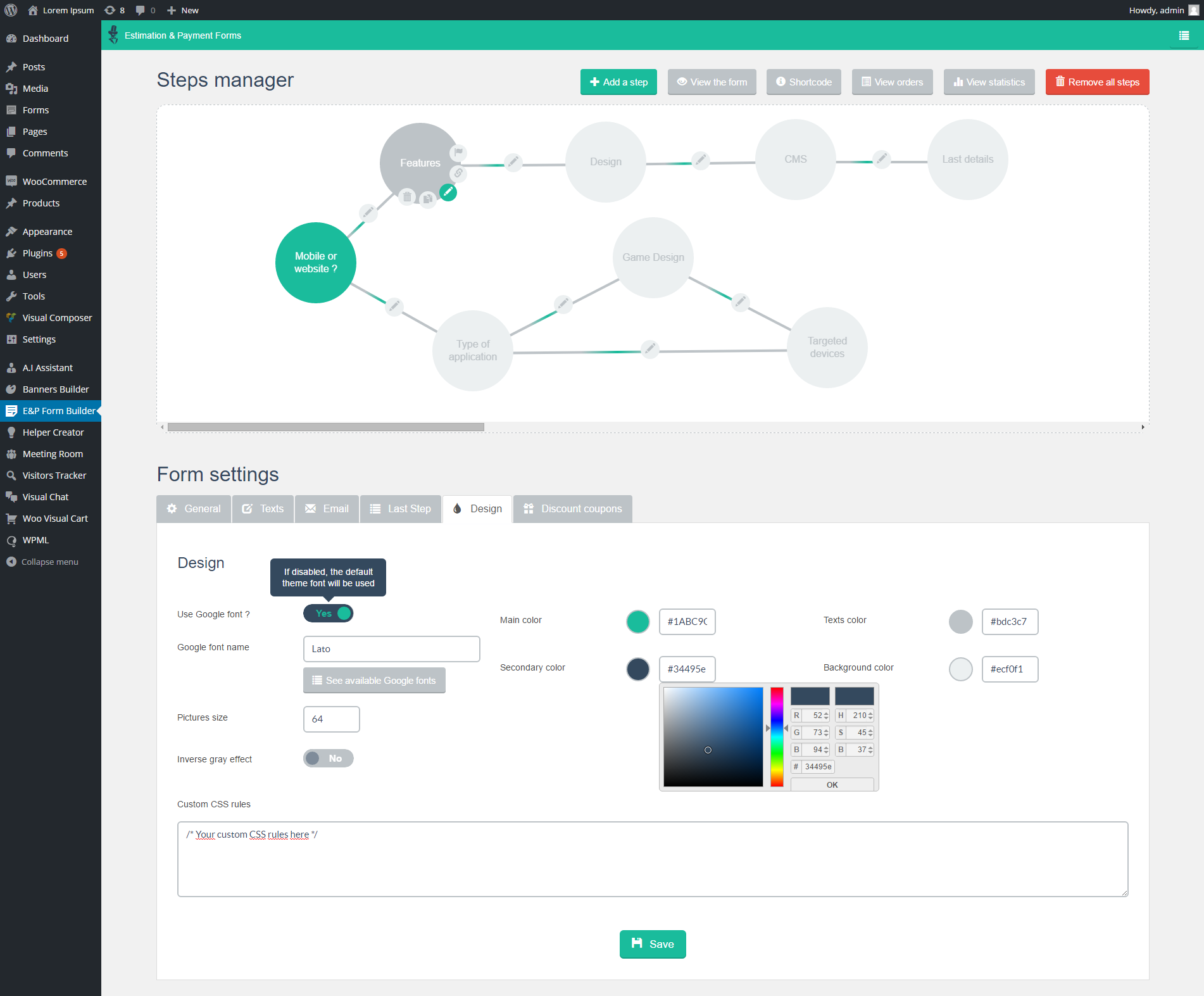Increment the R value in the color picker

click(x=825, y=712)
